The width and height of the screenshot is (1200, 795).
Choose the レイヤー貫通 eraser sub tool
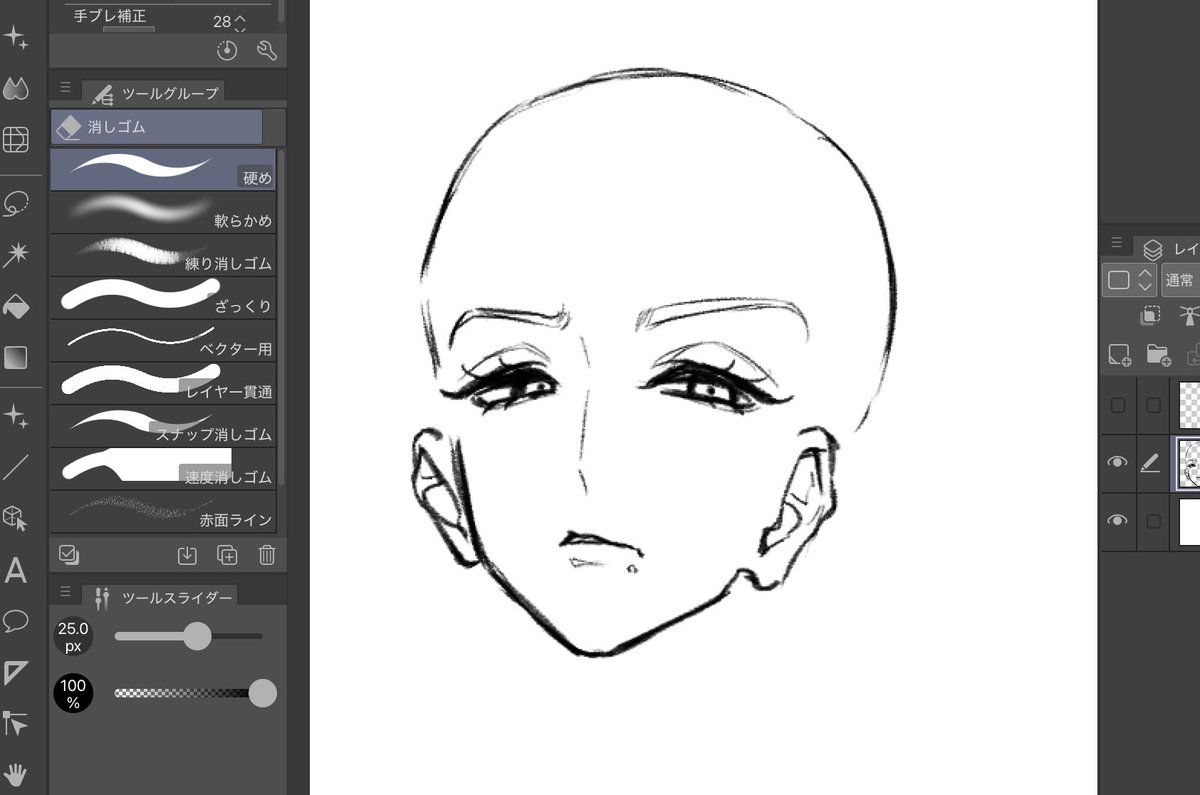163,383
